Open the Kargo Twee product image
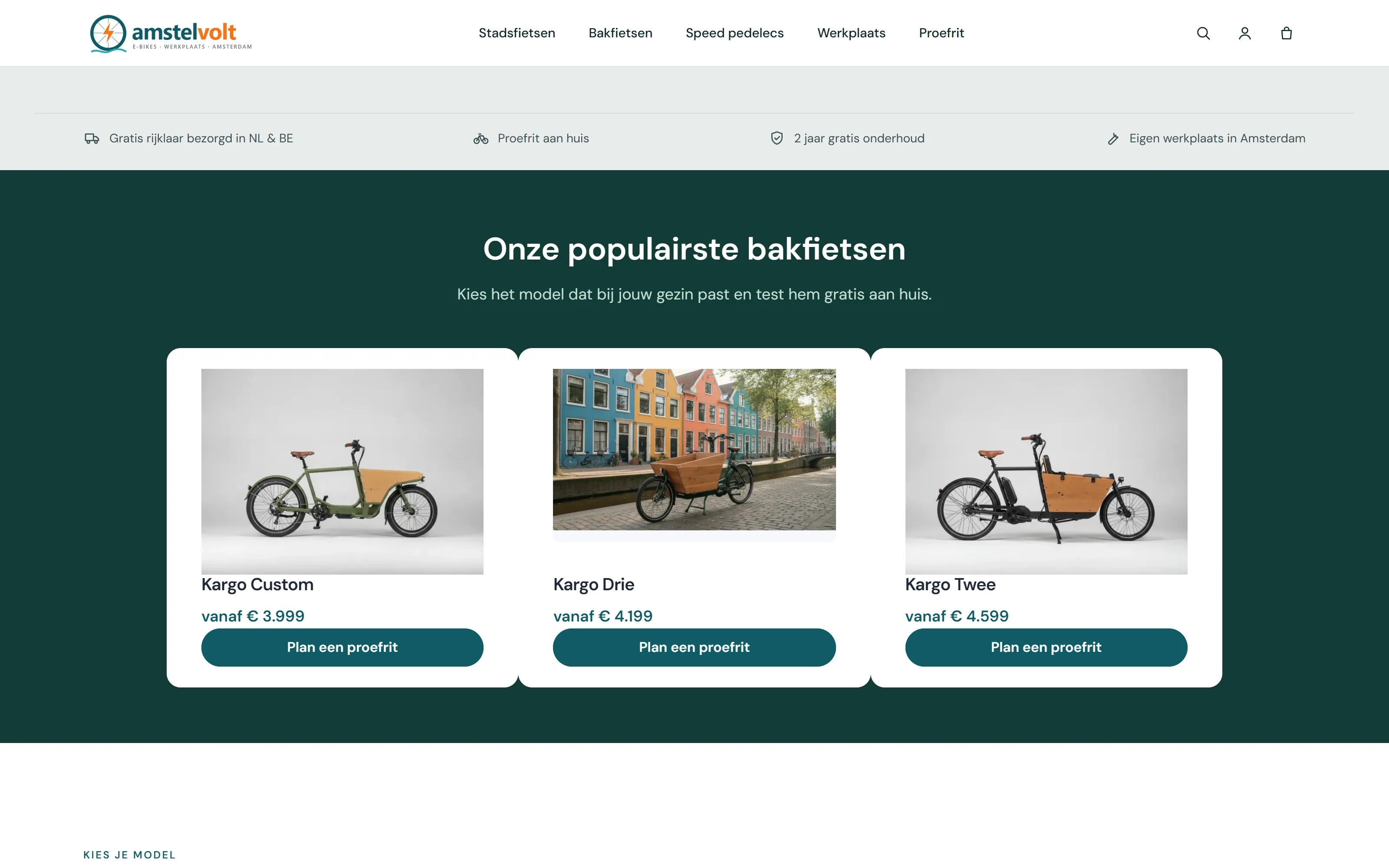1389x868 pixels. [1046, 471]
